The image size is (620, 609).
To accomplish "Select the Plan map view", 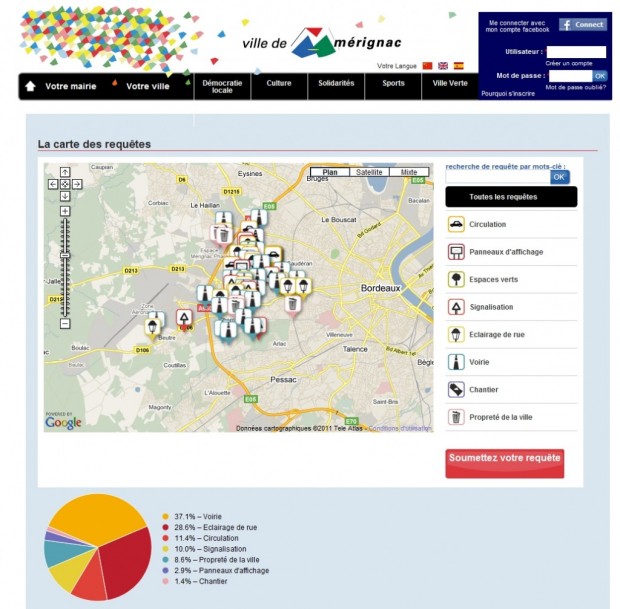I will 329,172.
